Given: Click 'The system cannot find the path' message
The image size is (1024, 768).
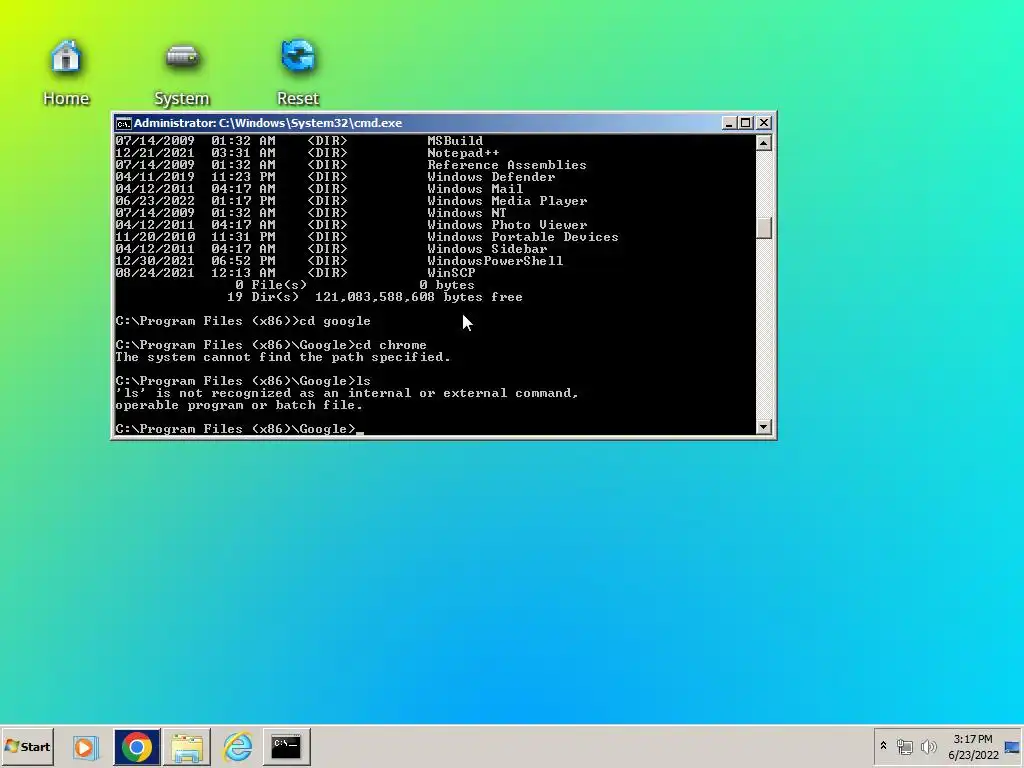Looking at the screenshot, I should click(x=283, y=357).
